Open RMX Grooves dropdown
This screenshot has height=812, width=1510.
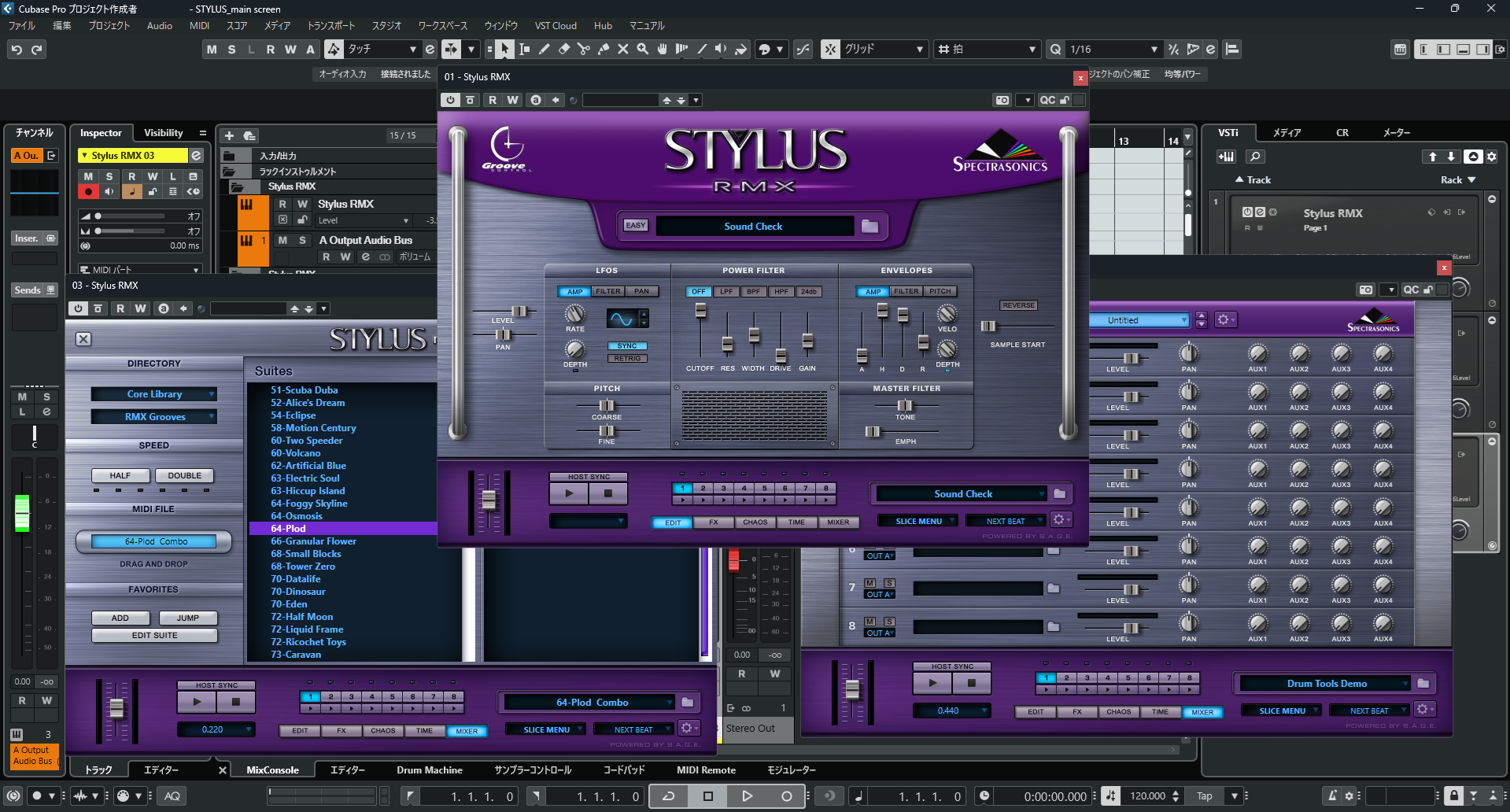click(x=154, y=416)
